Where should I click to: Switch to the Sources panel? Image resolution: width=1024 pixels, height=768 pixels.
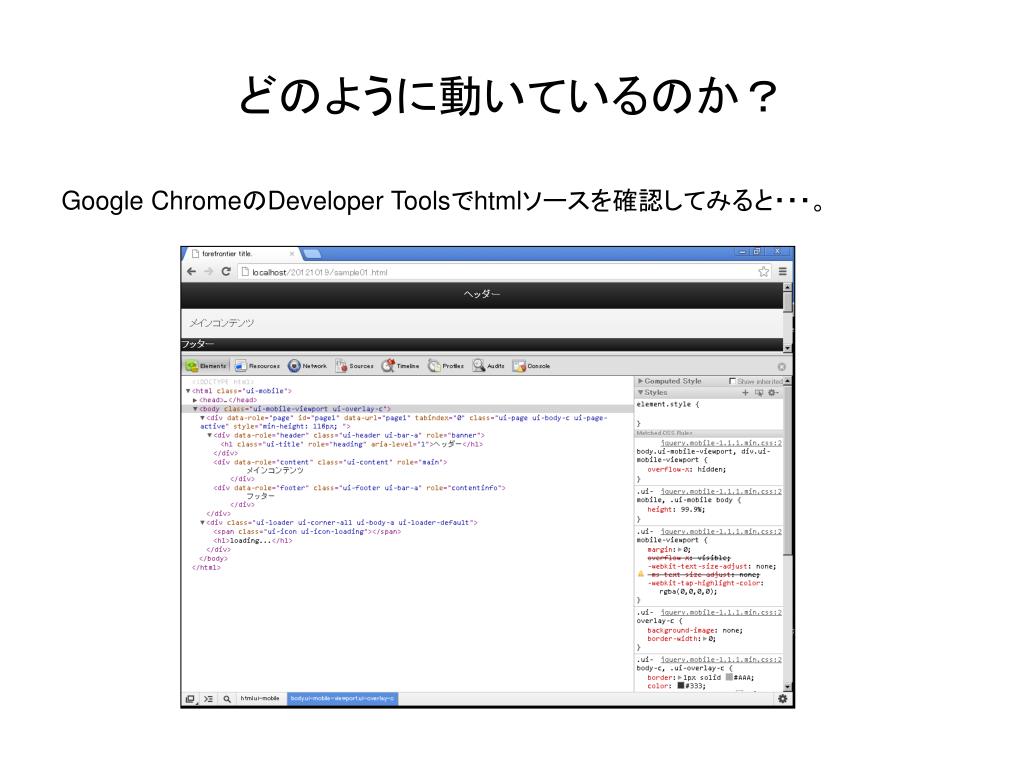point(354,366)
